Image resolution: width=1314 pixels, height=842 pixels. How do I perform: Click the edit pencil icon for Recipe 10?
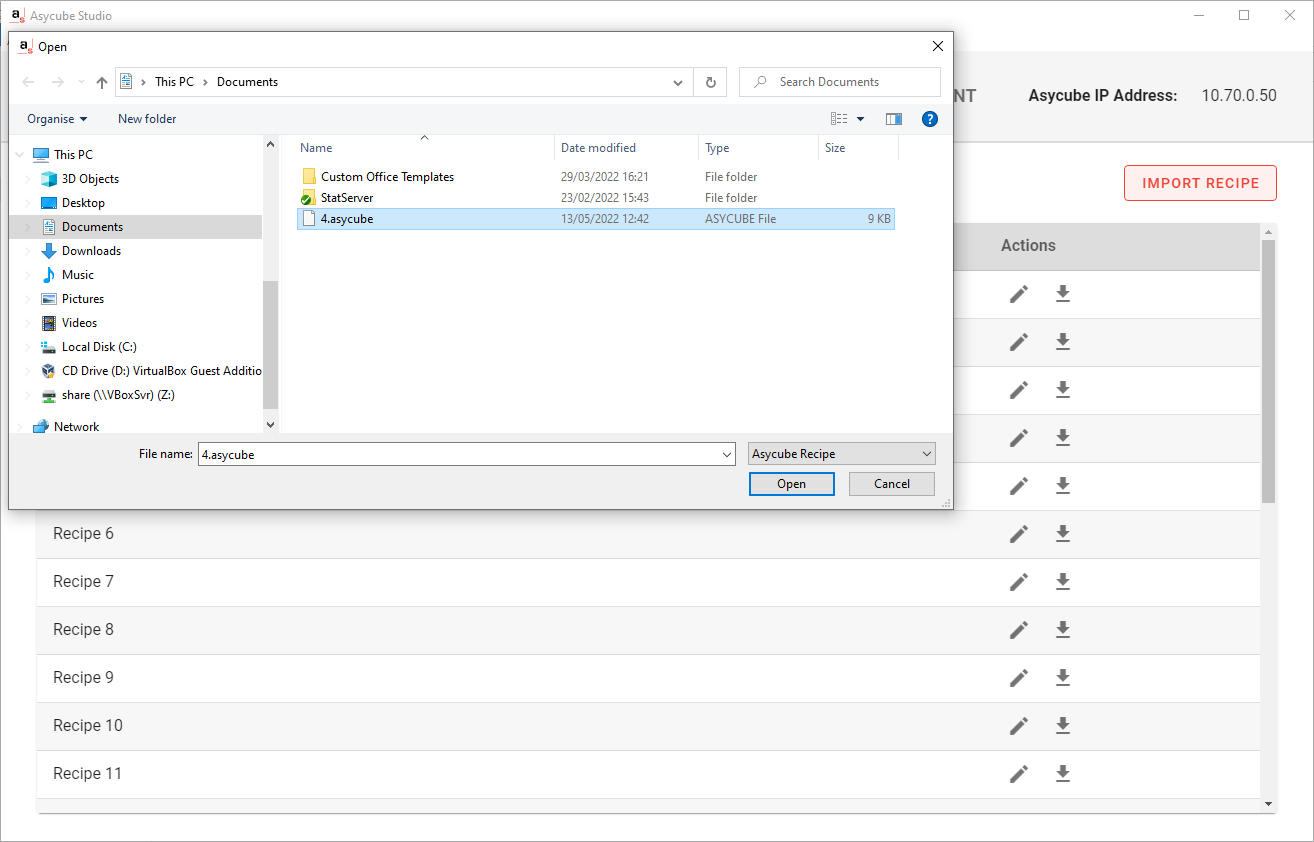point(1018,726)
